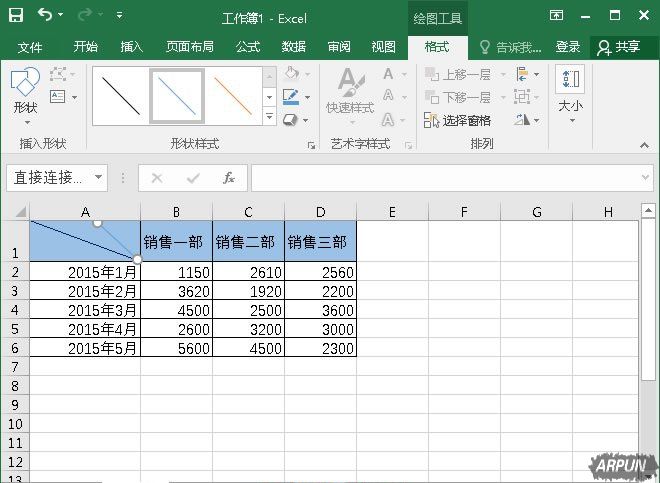Open the Rotate dropdown arrow

pos(537,120)
